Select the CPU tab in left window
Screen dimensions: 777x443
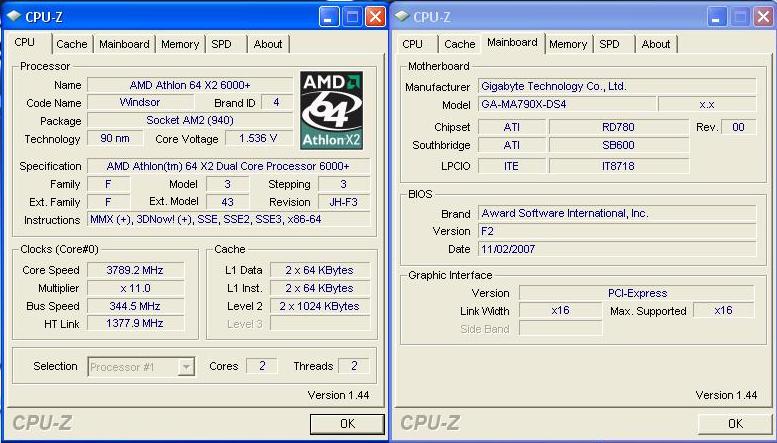[x=25, y=42]
